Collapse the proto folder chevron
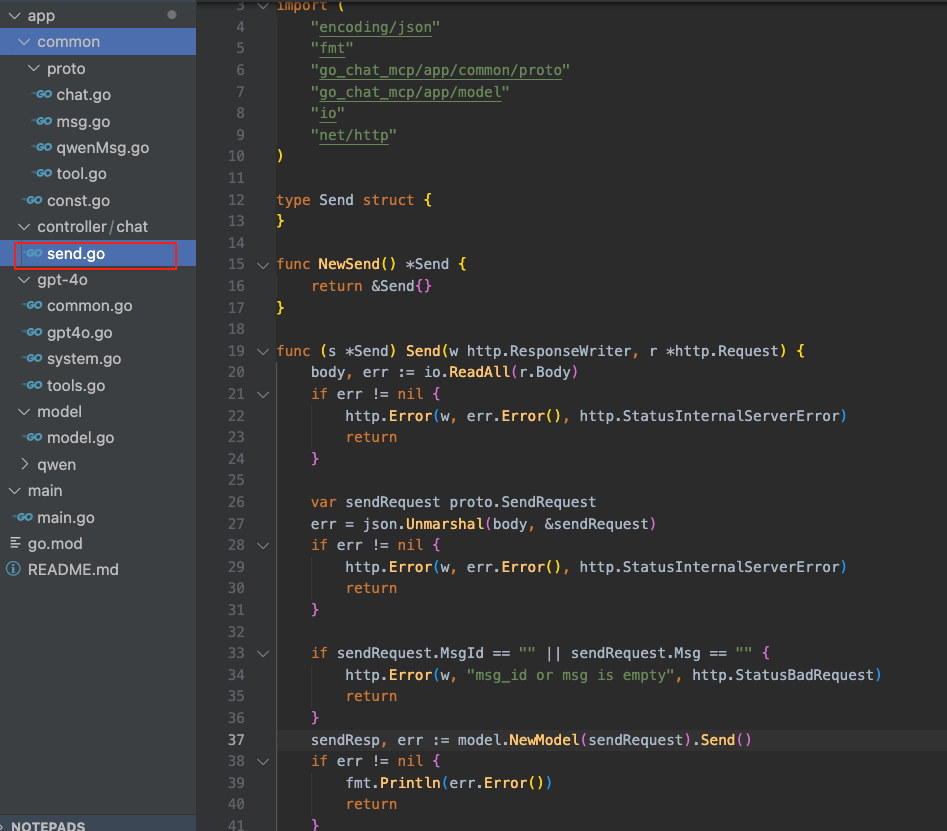The image size is (947, 831). [x=33, y=69]
